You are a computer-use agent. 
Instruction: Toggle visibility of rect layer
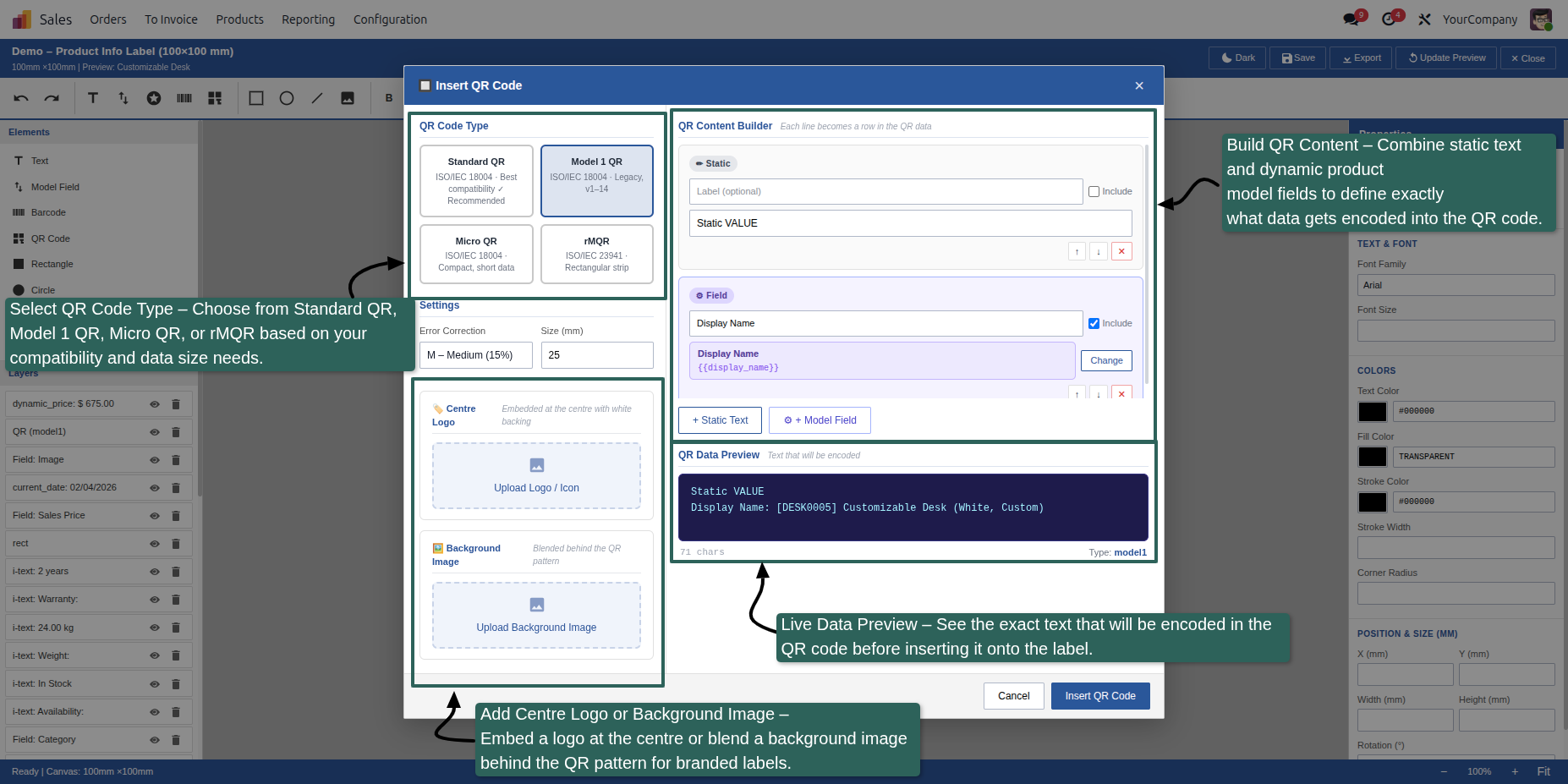tap(155, 544)
